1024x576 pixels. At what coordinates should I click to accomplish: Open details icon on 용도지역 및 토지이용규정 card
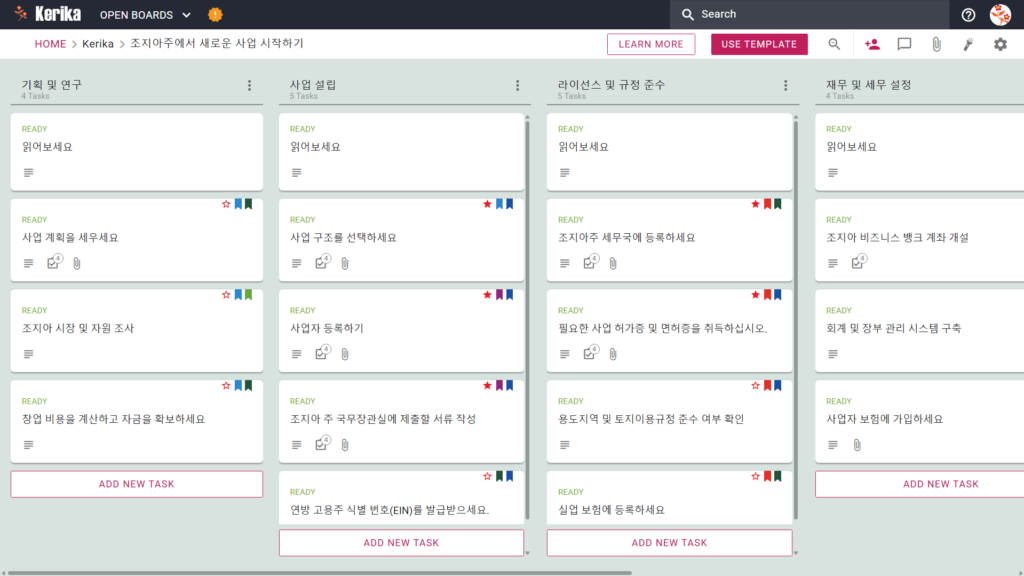point(564,445)
